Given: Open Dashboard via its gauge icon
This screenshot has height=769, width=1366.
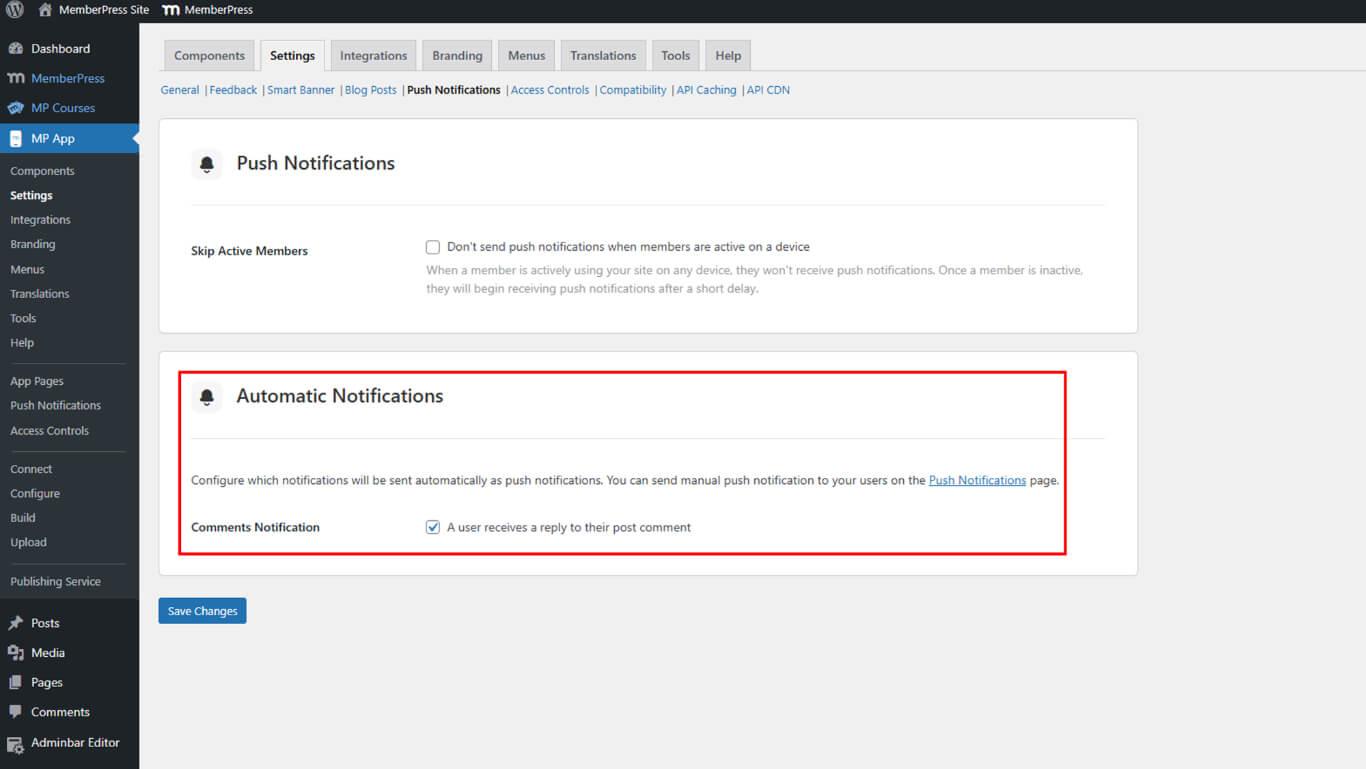Looking at the screenshot, I should (16, 48).
